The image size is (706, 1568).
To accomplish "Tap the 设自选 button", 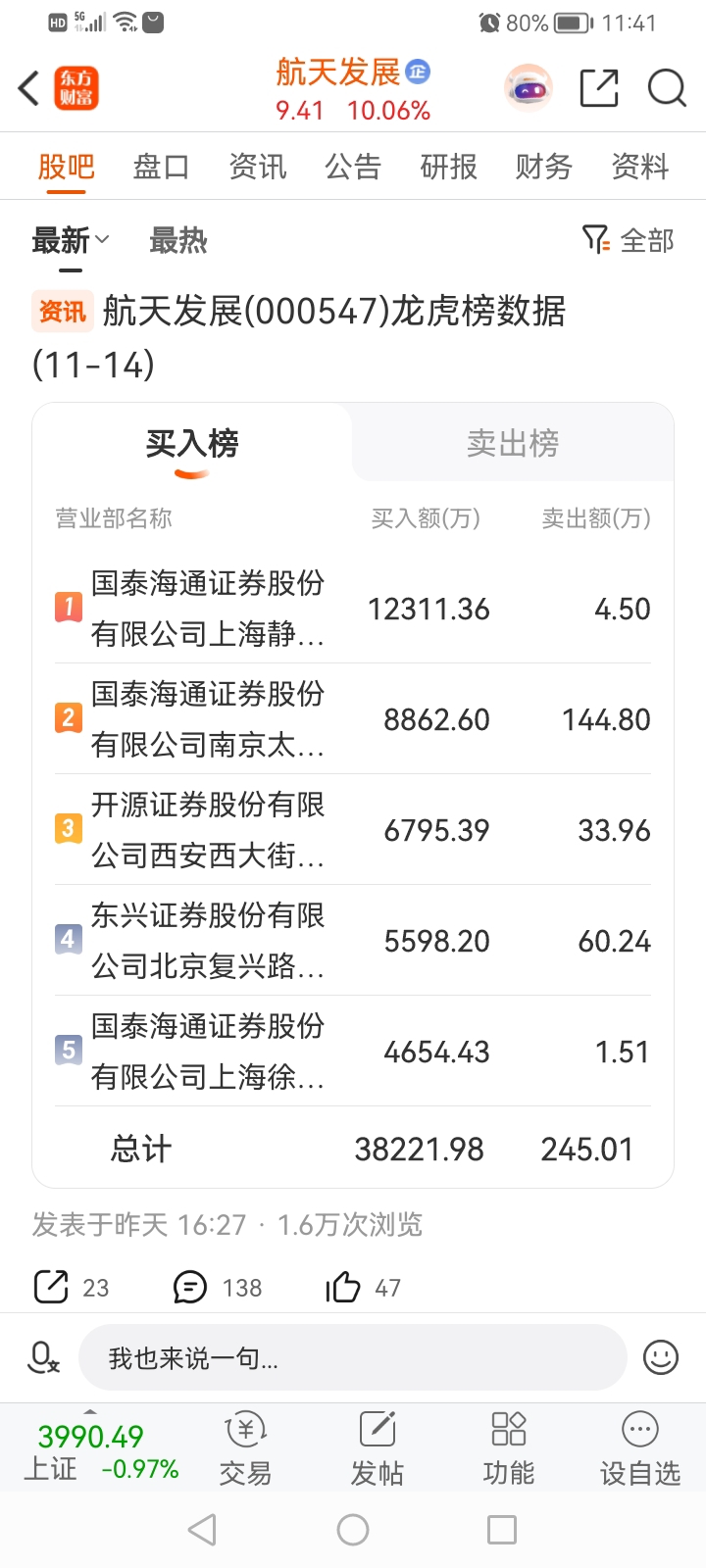I will click(640, 1449).
